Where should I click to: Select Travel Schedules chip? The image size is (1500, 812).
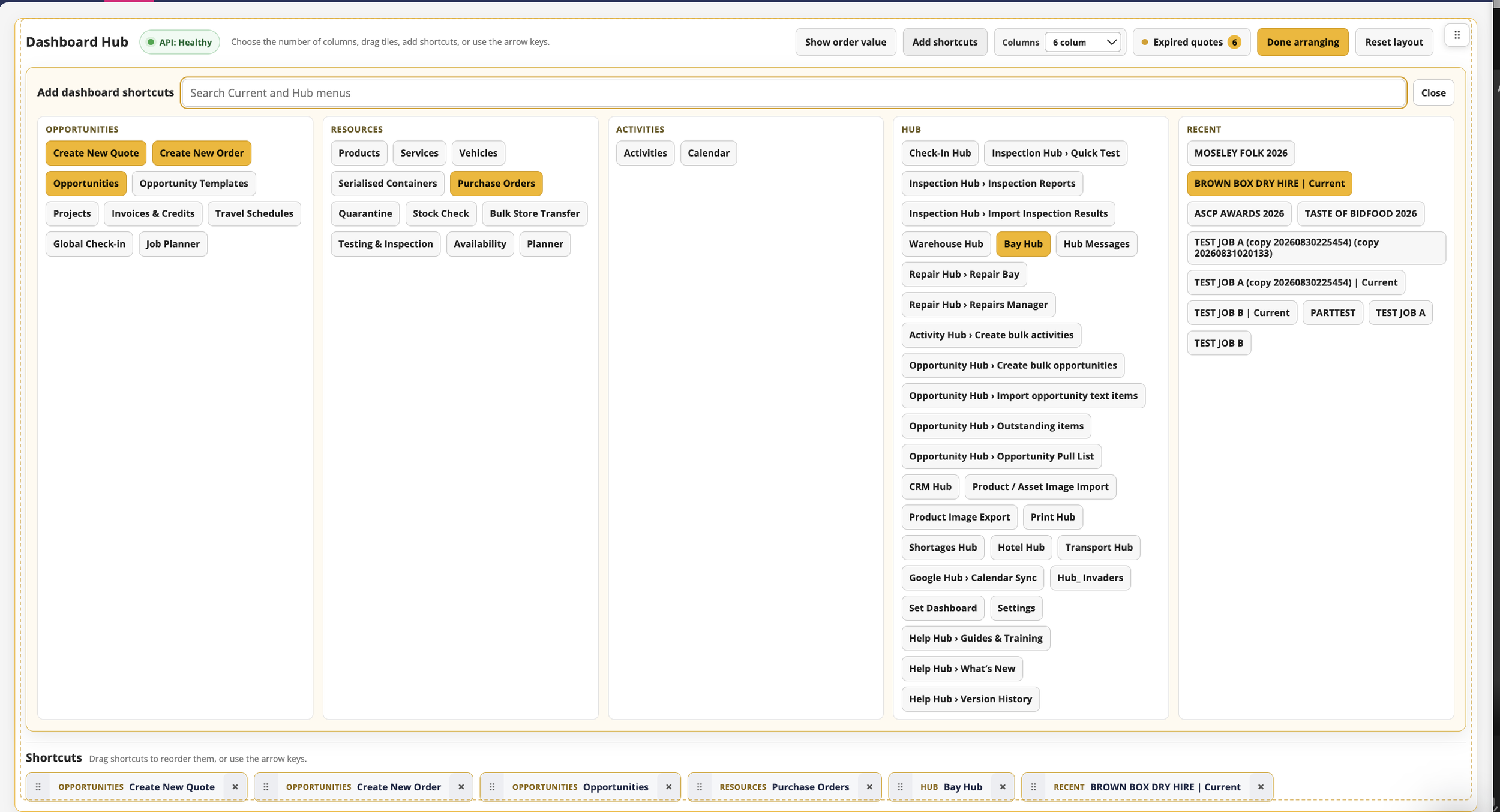pos(254,213)
